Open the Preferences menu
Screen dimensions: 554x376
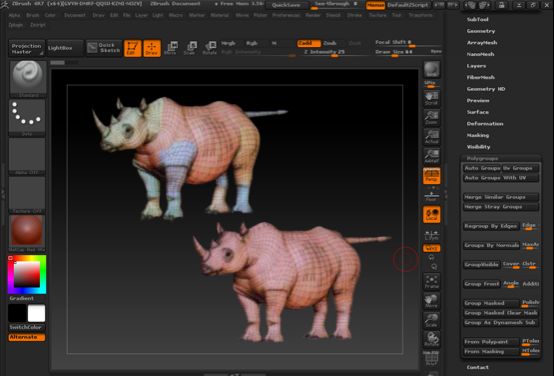[x=286, y=16]
